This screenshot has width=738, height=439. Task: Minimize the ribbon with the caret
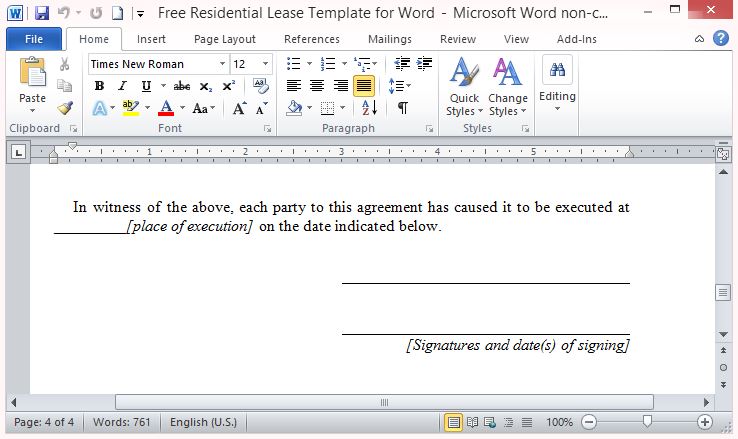[x=699, y=39]
